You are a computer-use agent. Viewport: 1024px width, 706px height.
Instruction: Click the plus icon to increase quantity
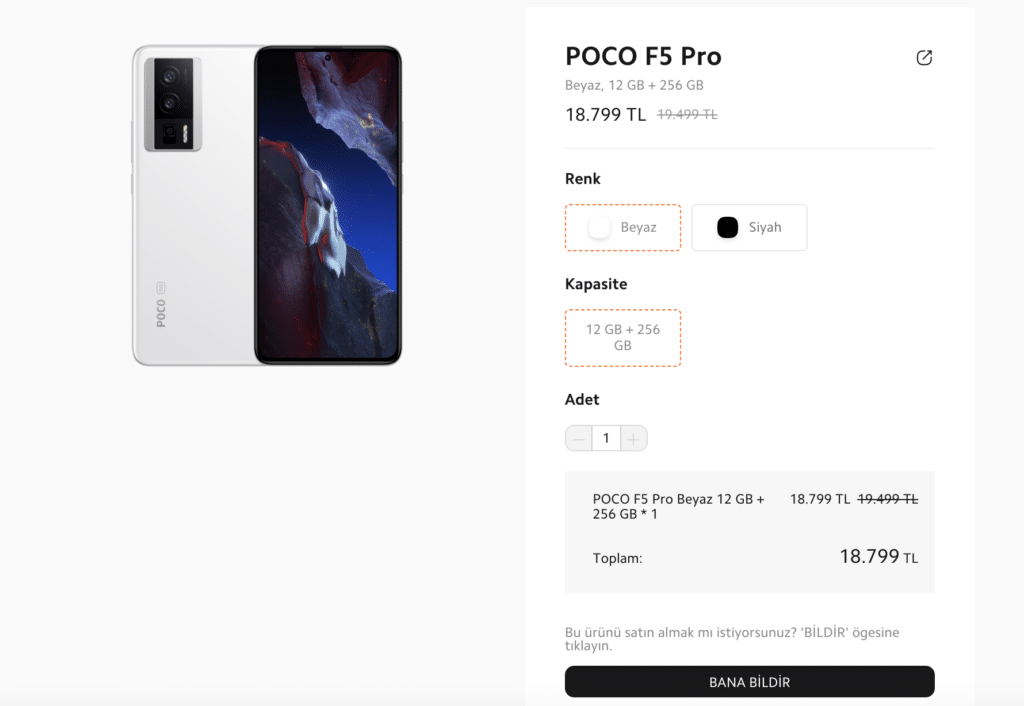[634, 437]
